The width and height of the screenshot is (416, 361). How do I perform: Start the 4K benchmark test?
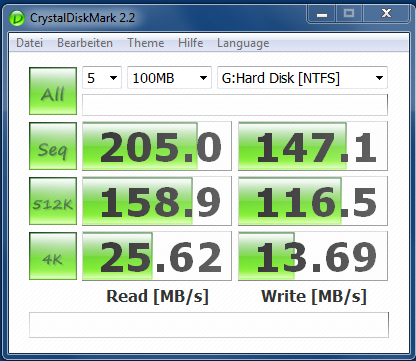tap(53, 256)
